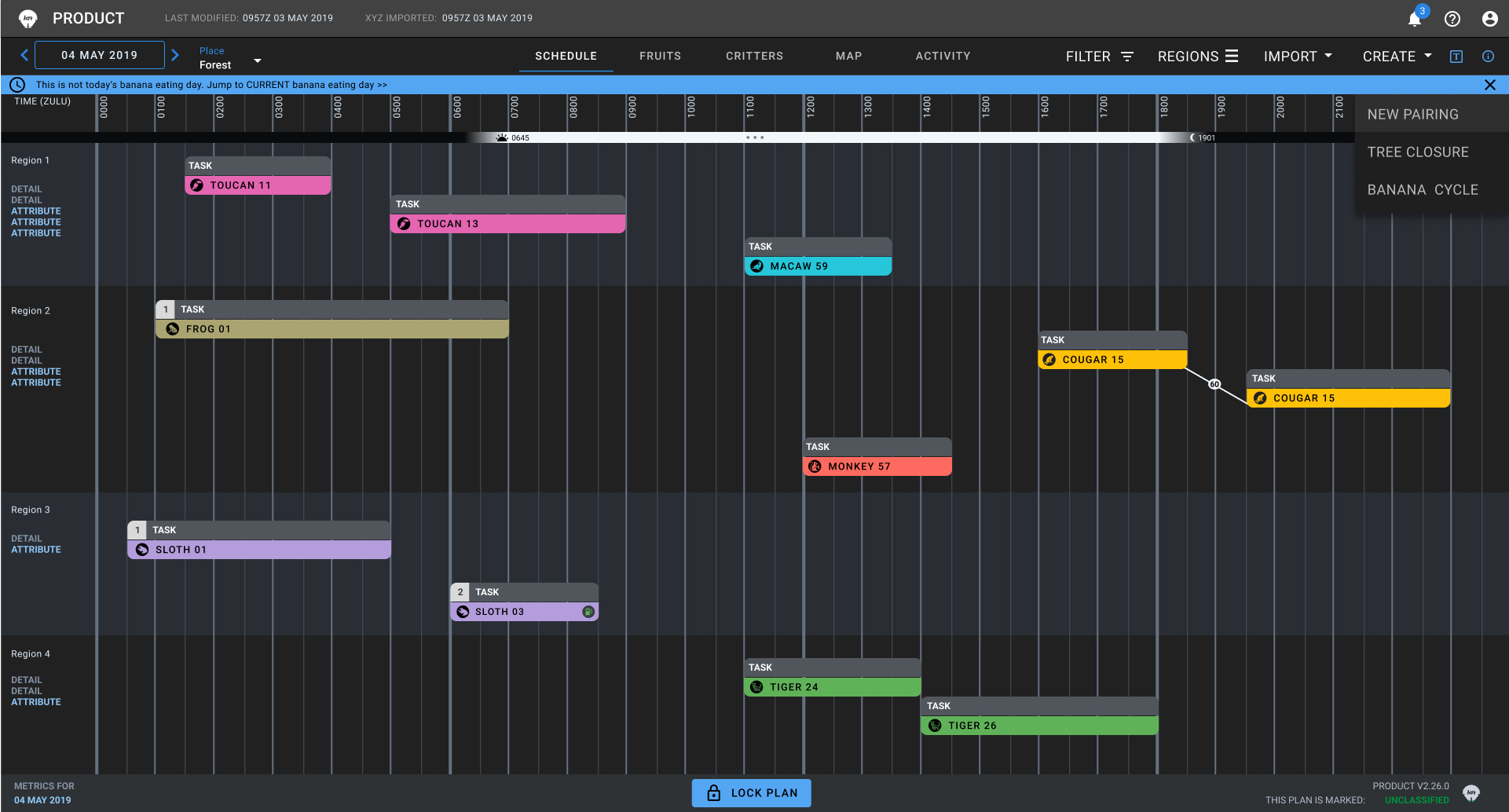1509x812 pixels.
Task: Click the Tiger 24 icon
Action: (x=756, y=687)
